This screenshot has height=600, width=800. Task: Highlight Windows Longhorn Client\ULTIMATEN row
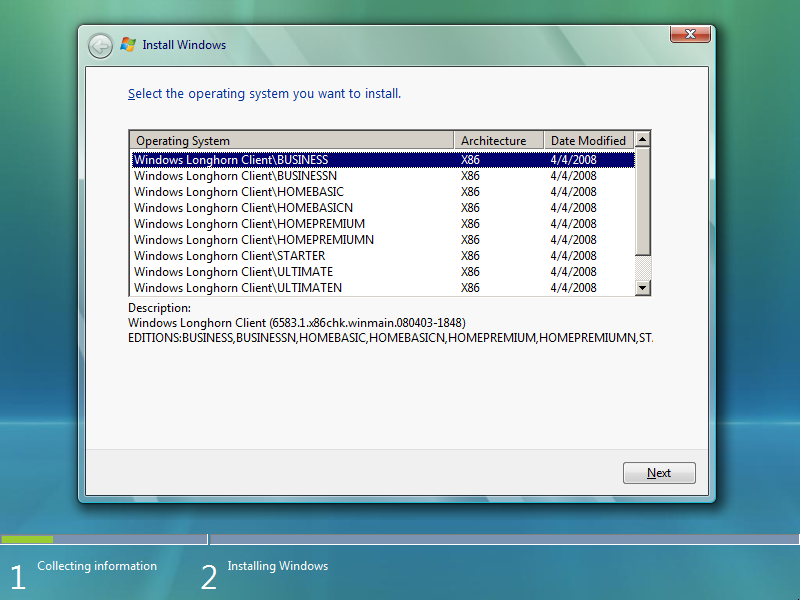[383, 288]
